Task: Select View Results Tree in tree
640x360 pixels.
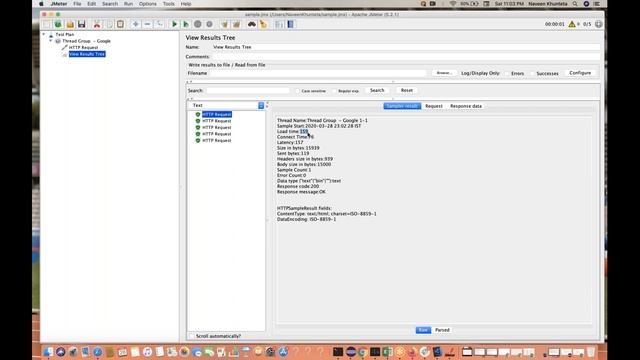Action: (x=87, y=54)
